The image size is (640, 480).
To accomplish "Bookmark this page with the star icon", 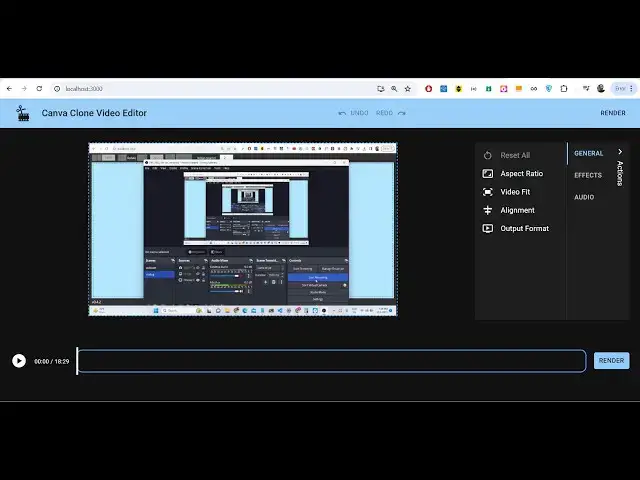I will point(407,89).
